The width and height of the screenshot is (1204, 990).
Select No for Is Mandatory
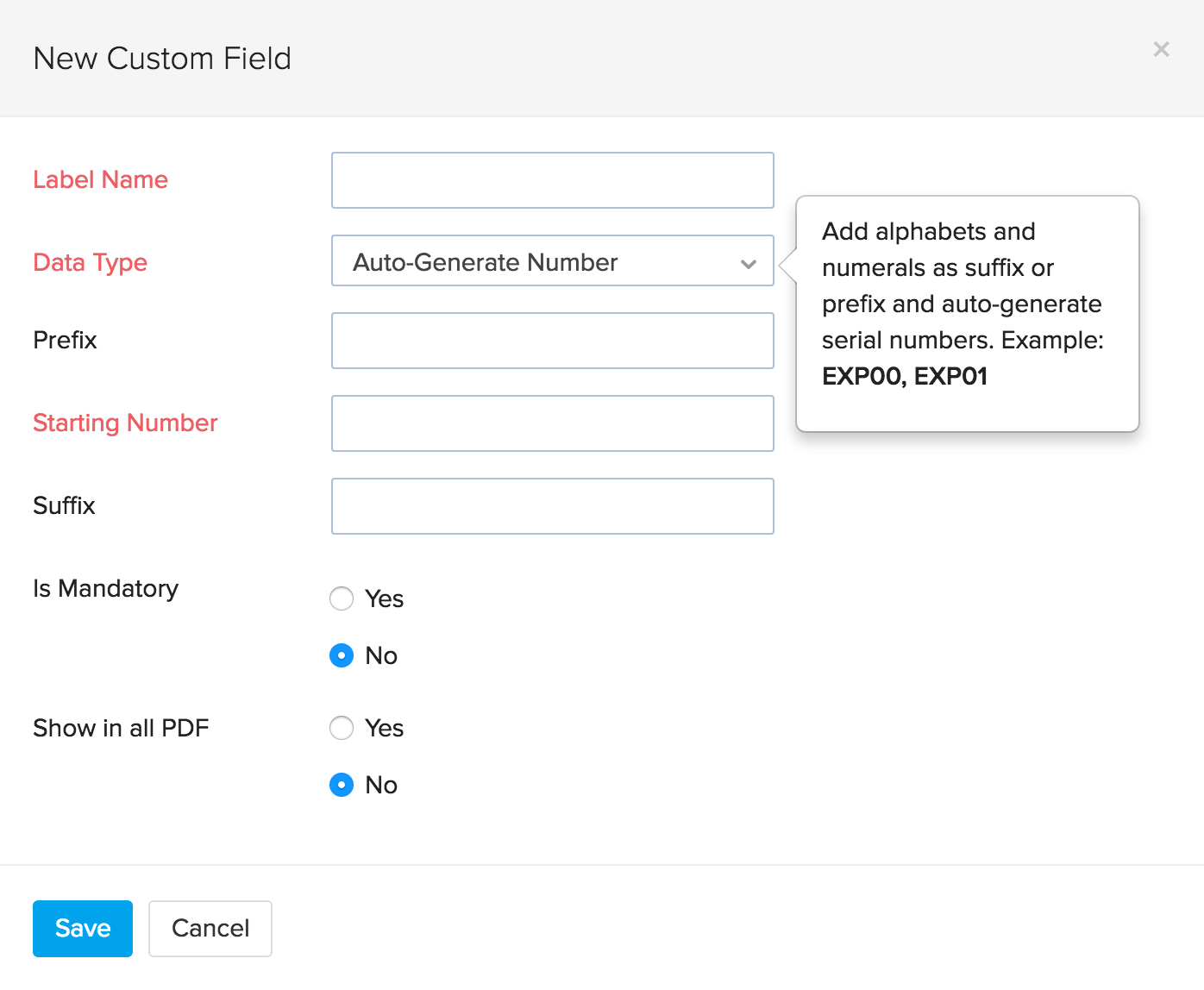coord(342,655)
